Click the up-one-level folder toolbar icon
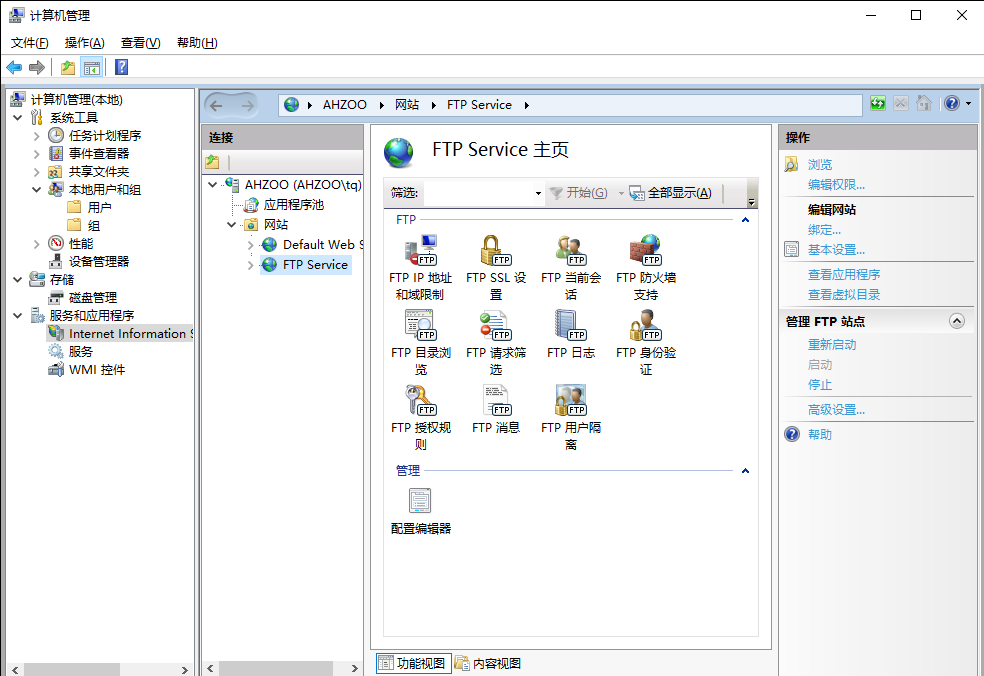Screen dimensions: 984x676 click(68, 67)
